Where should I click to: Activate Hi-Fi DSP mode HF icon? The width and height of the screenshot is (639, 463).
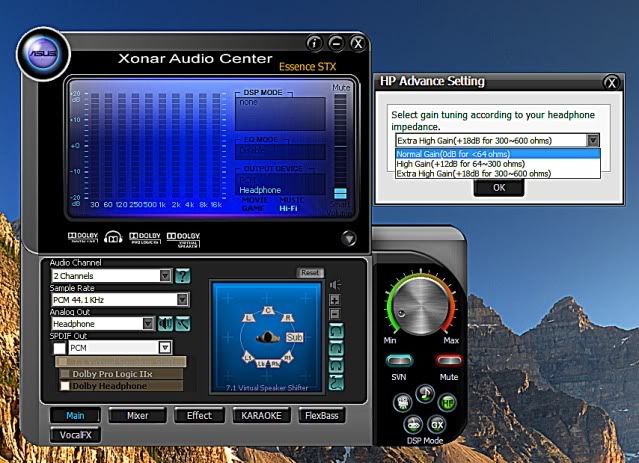click(447, 403)
